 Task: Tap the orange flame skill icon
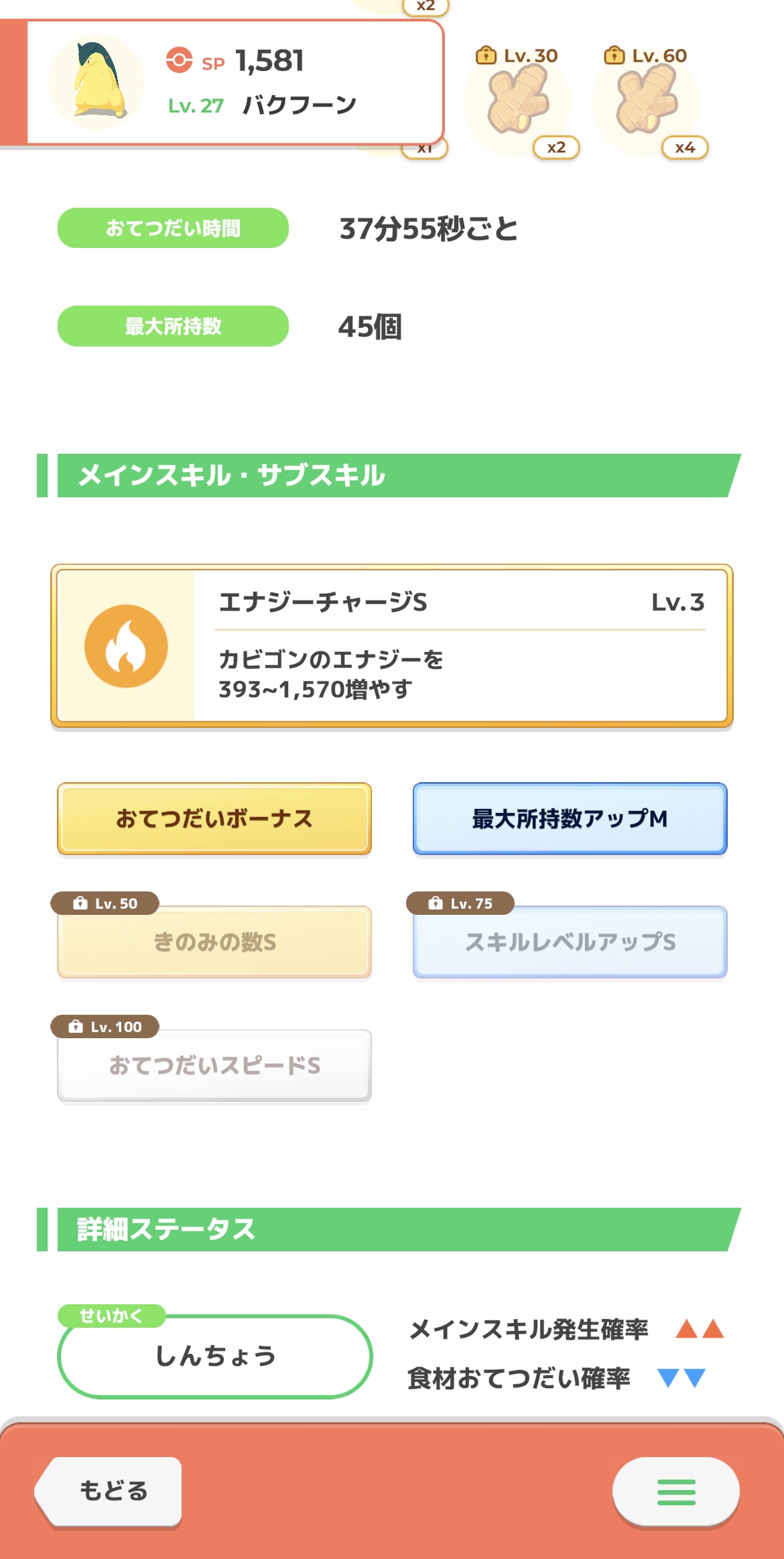click(126, 646)
